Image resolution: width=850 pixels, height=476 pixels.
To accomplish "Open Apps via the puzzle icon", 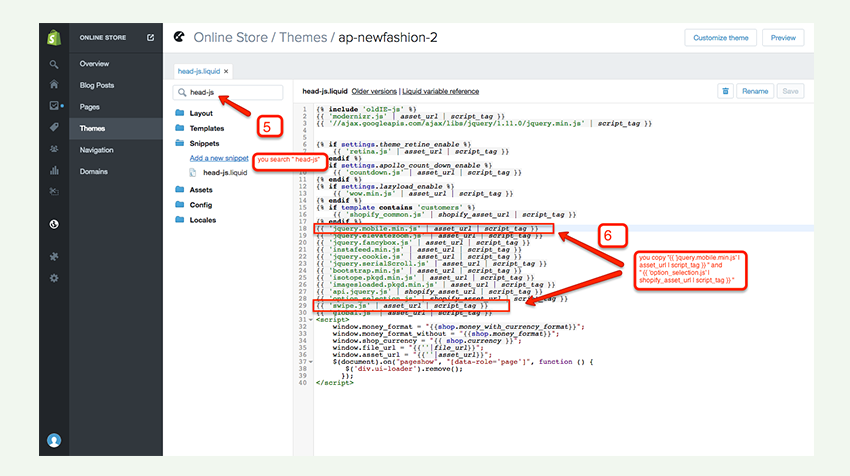I will [54, 256].
